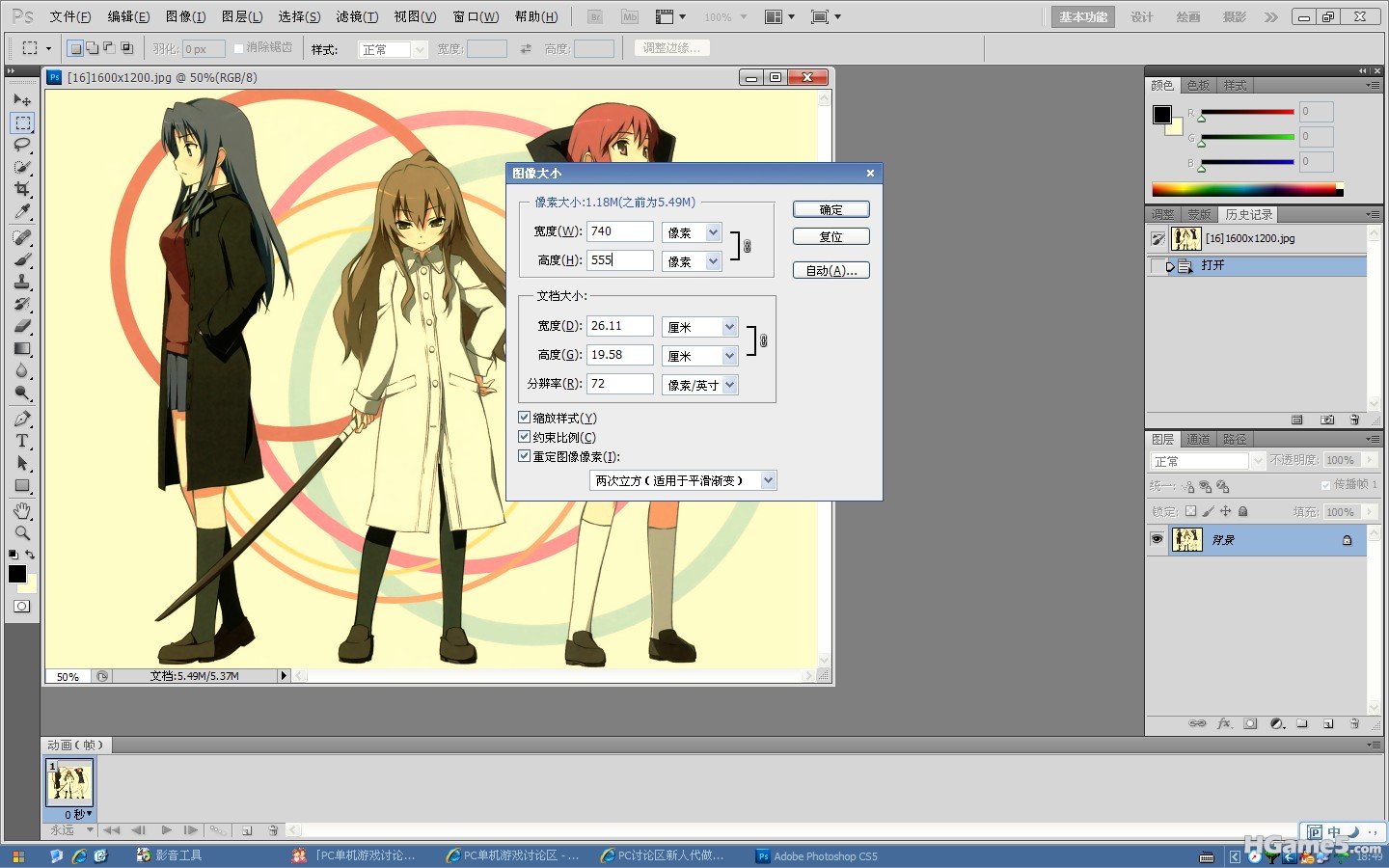This screenshot has width=1389, height=868.
Task: Toggle the 缩放样式(Y) checkbox
Action: [525, 418]
